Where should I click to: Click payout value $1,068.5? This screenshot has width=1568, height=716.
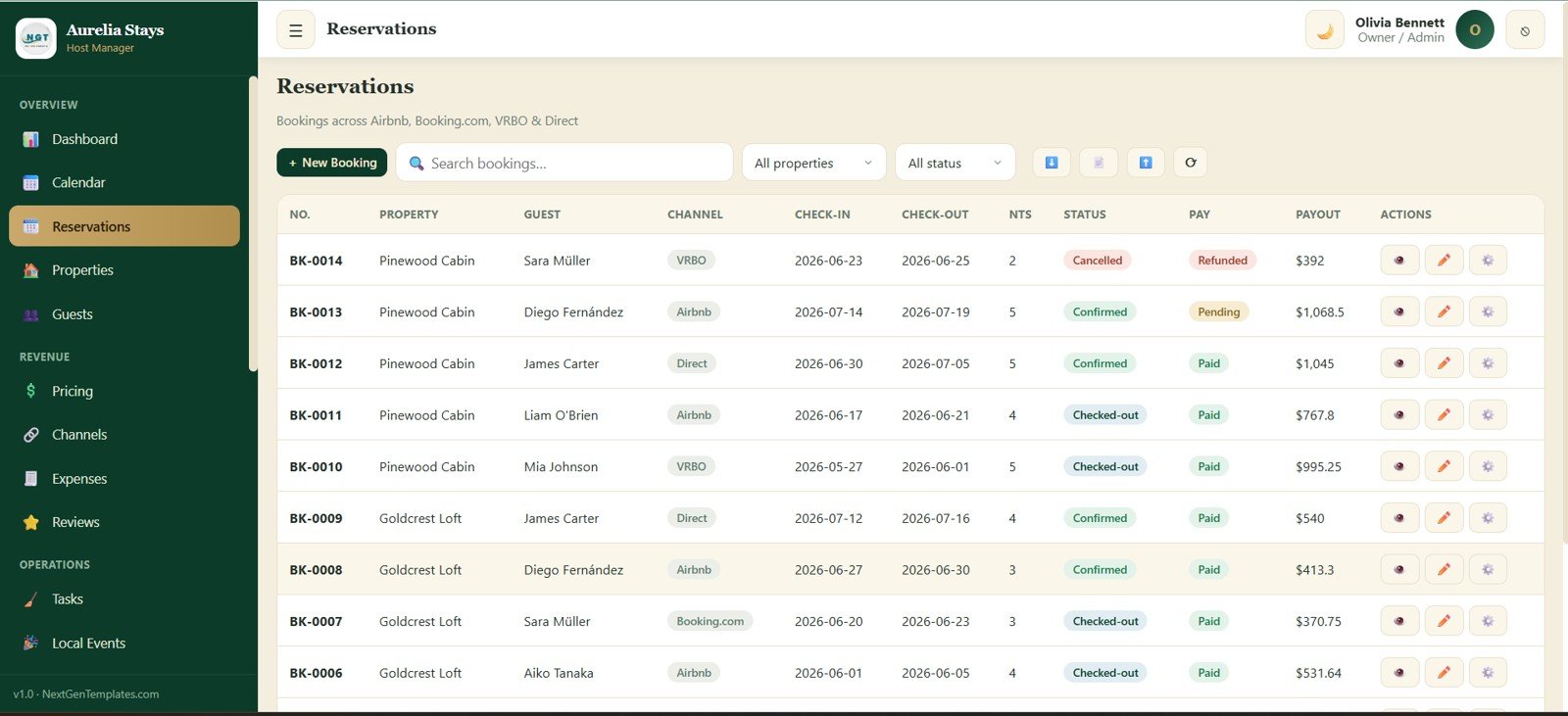(x=1320, y=312)
